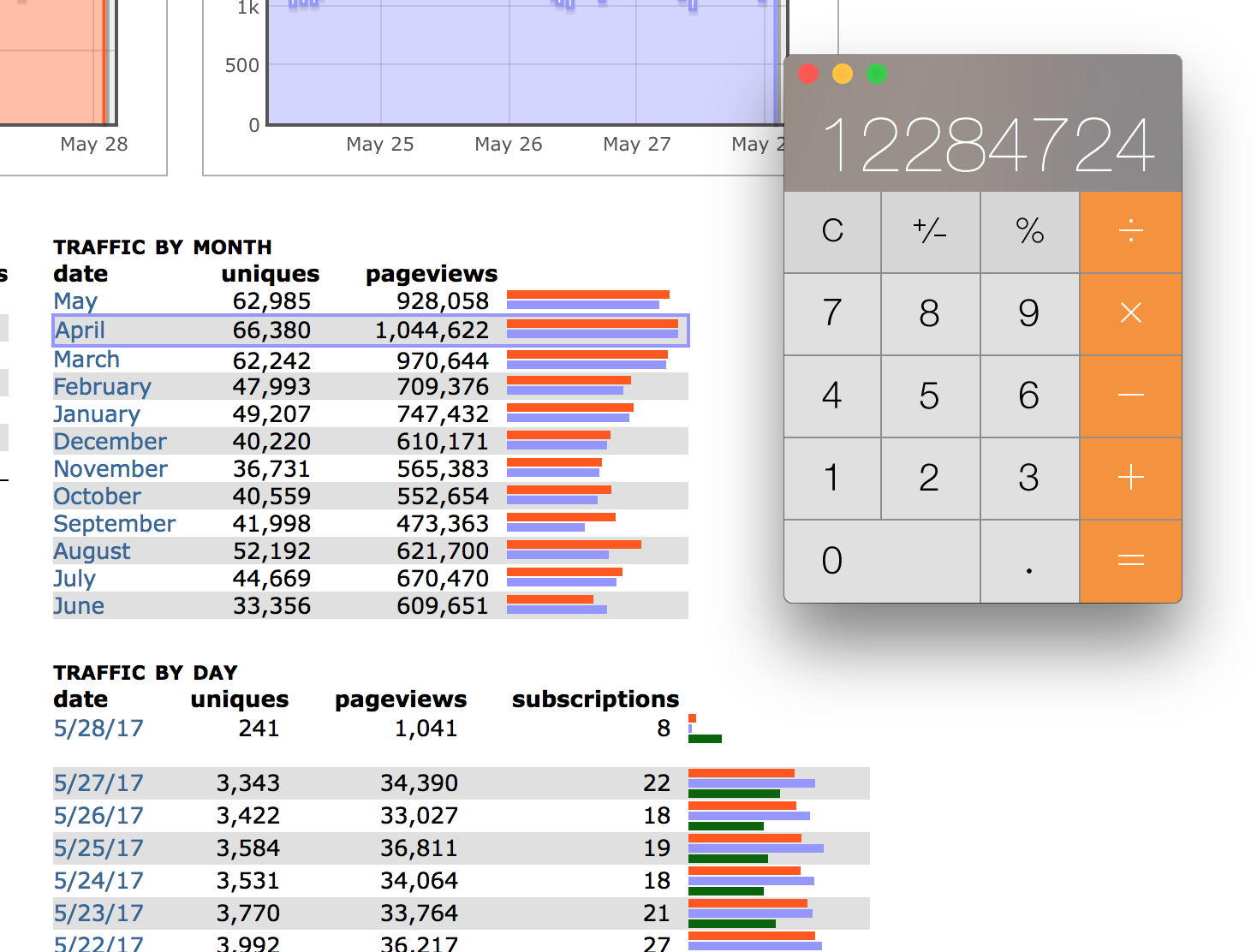The image size is (1257, 952).
Task: Open the January monthly traffic link
Action: tap(97, 414)
